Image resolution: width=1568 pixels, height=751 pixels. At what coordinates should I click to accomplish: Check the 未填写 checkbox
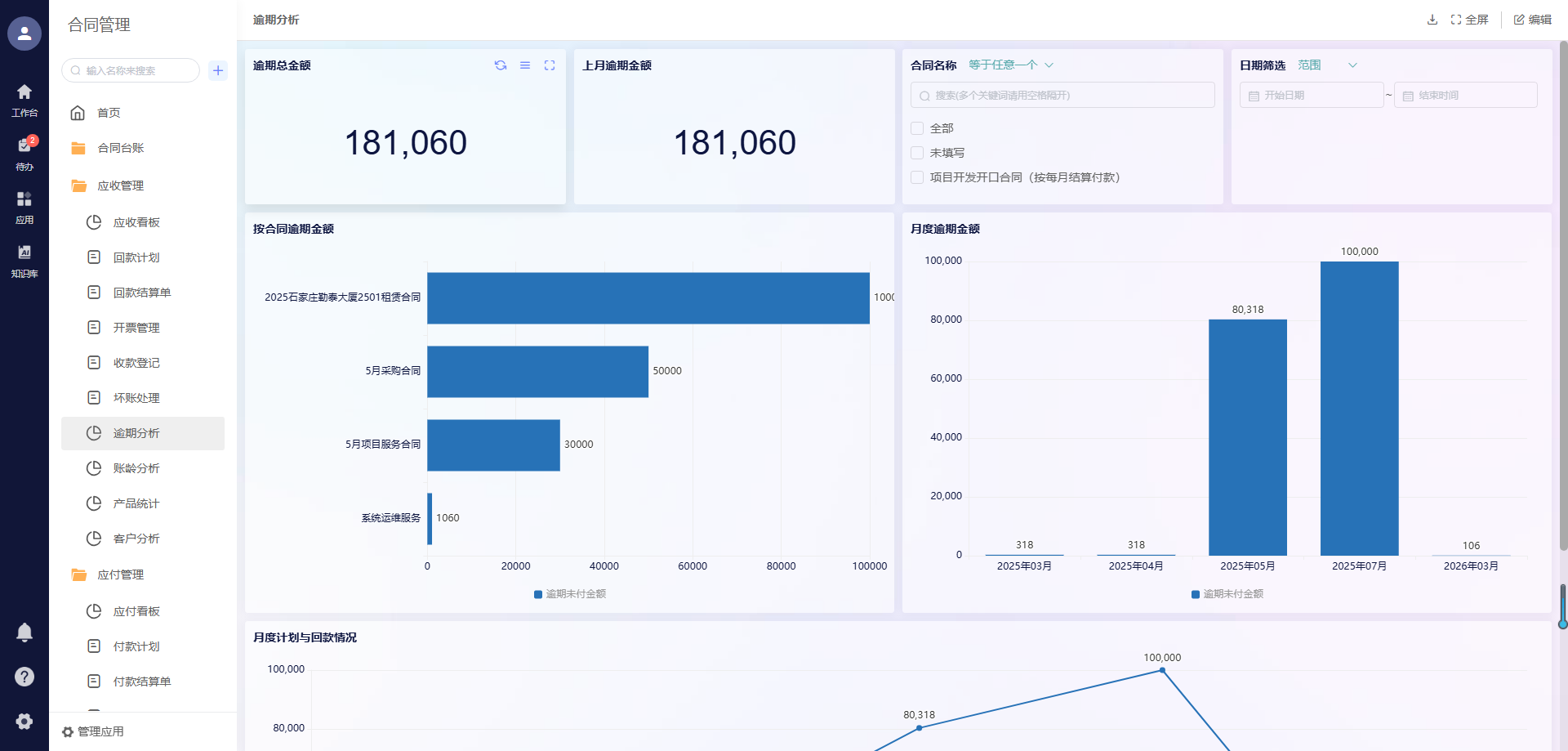tap(917, 153)
